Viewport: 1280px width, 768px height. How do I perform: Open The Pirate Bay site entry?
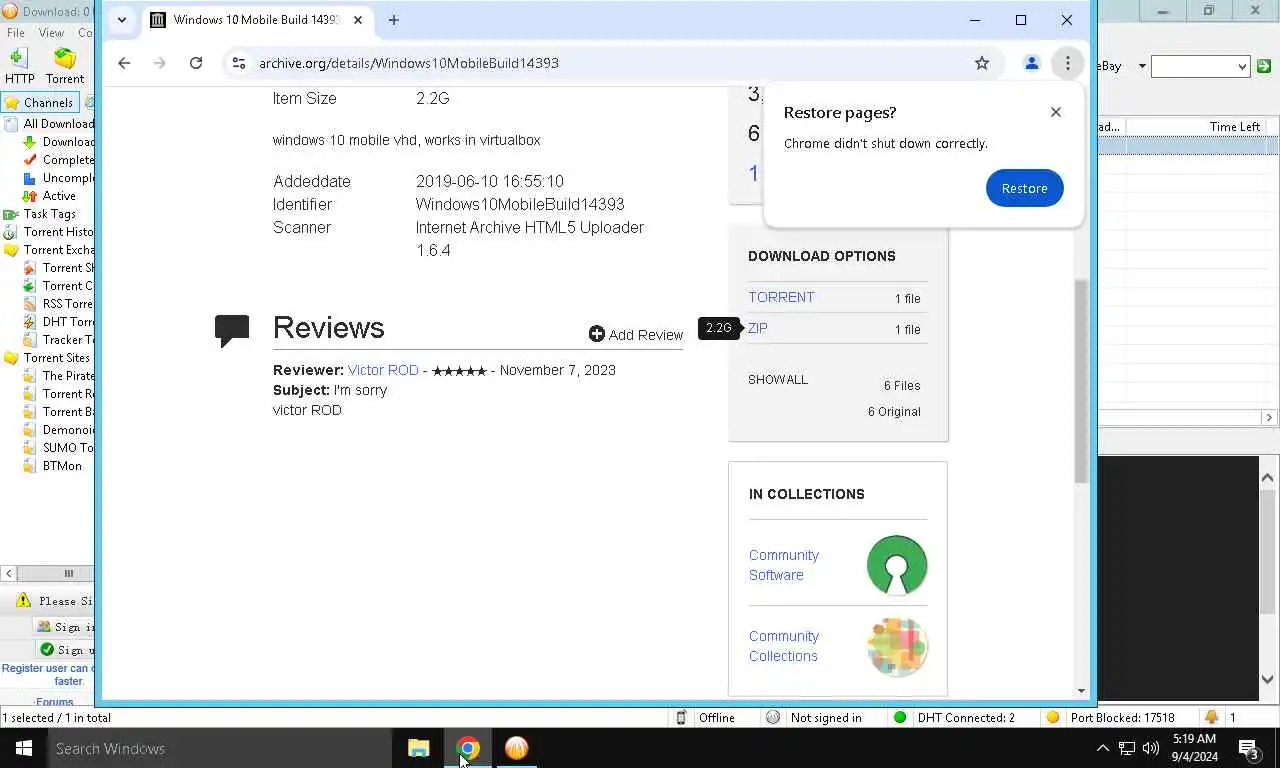pos(68,376)
